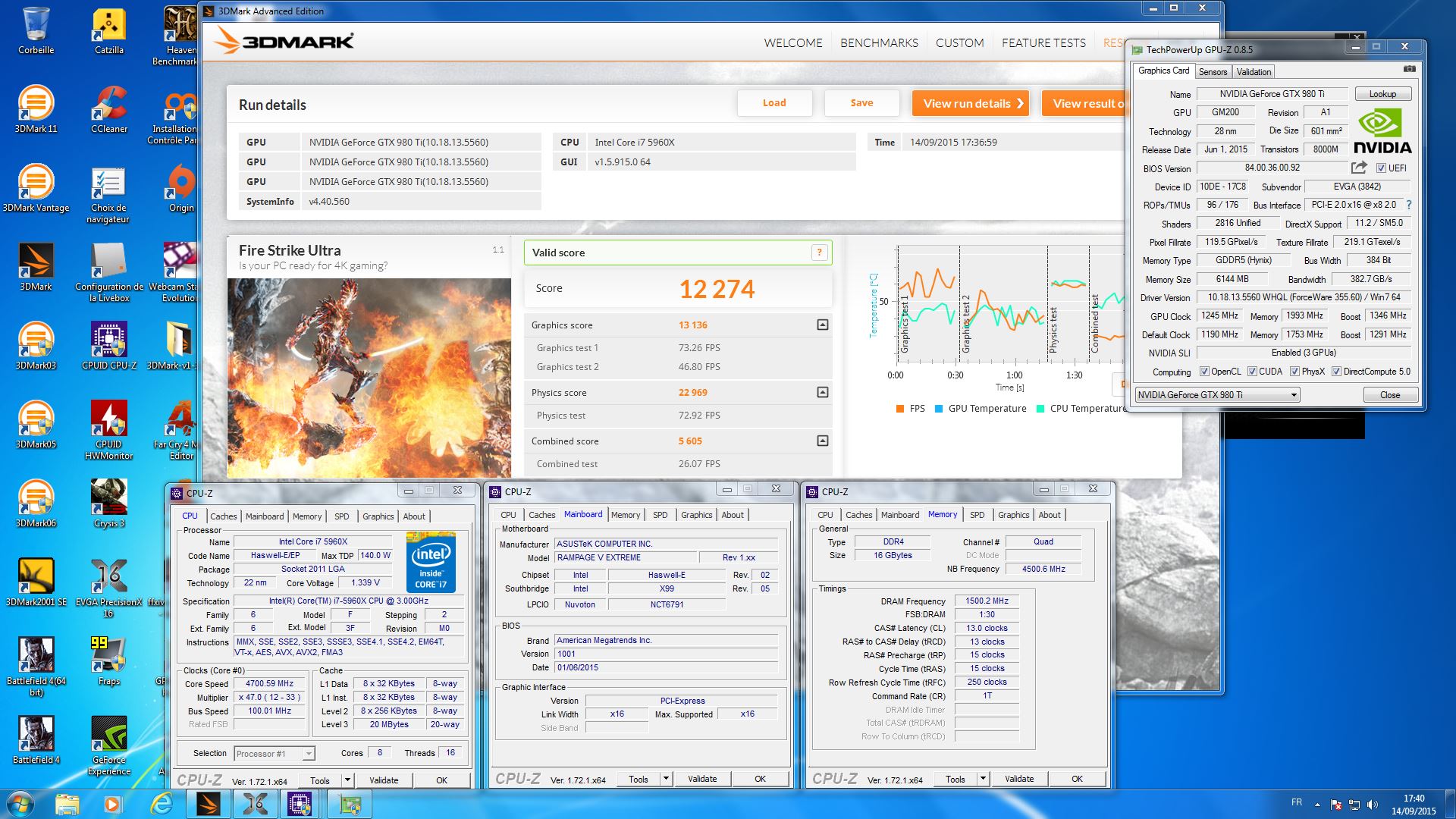Expand Combined score details
1456x819 pixels.
[x=823, y=441]
